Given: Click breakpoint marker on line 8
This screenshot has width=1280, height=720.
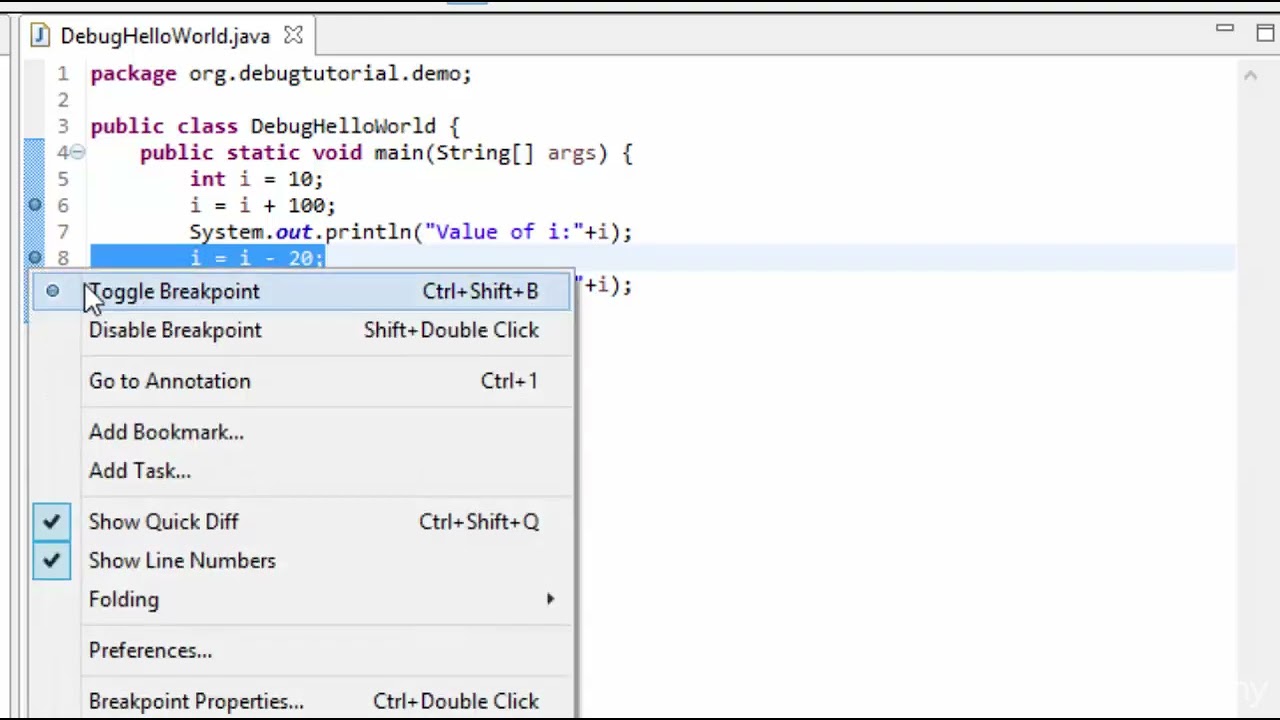Looking at the screenshot, I should point(34,258).
